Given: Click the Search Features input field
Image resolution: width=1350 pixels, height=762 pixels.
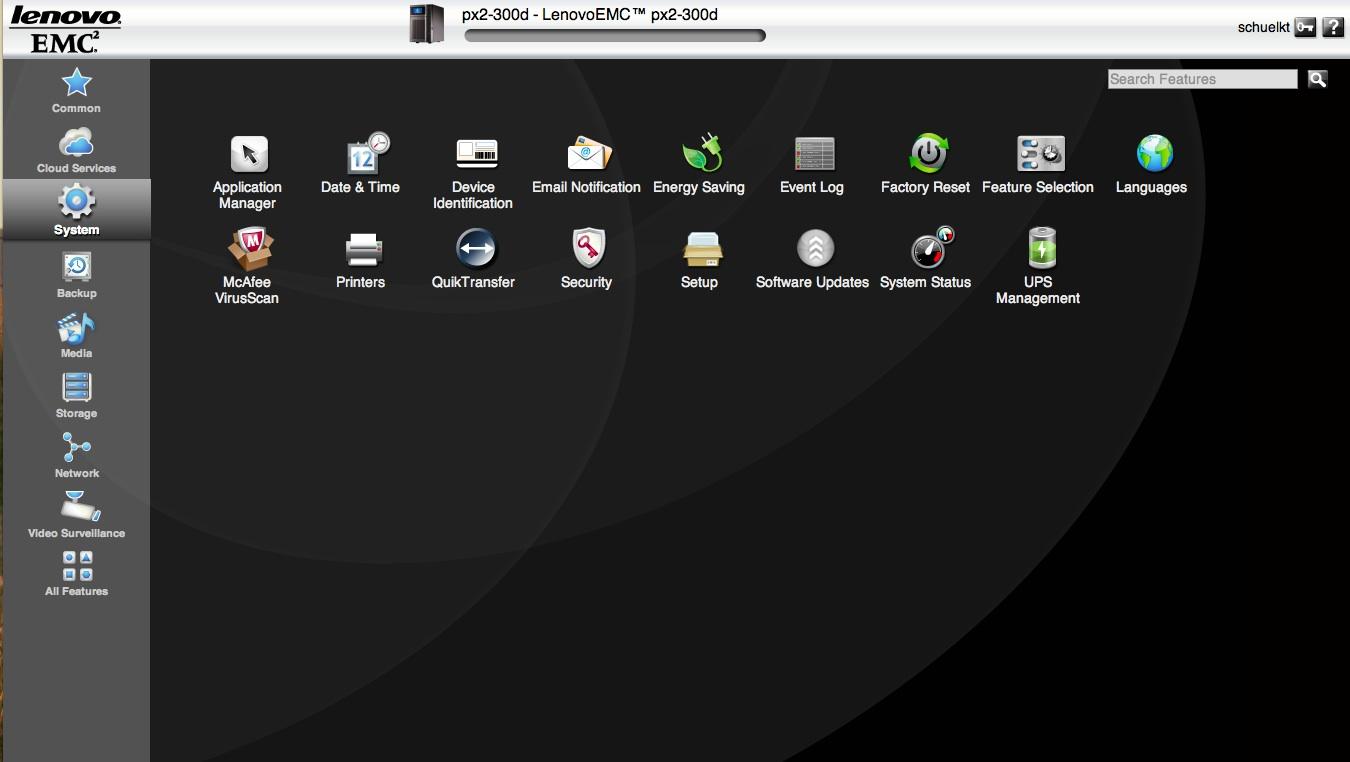Looking at the screenshot, I should (x=1202, y=79).
